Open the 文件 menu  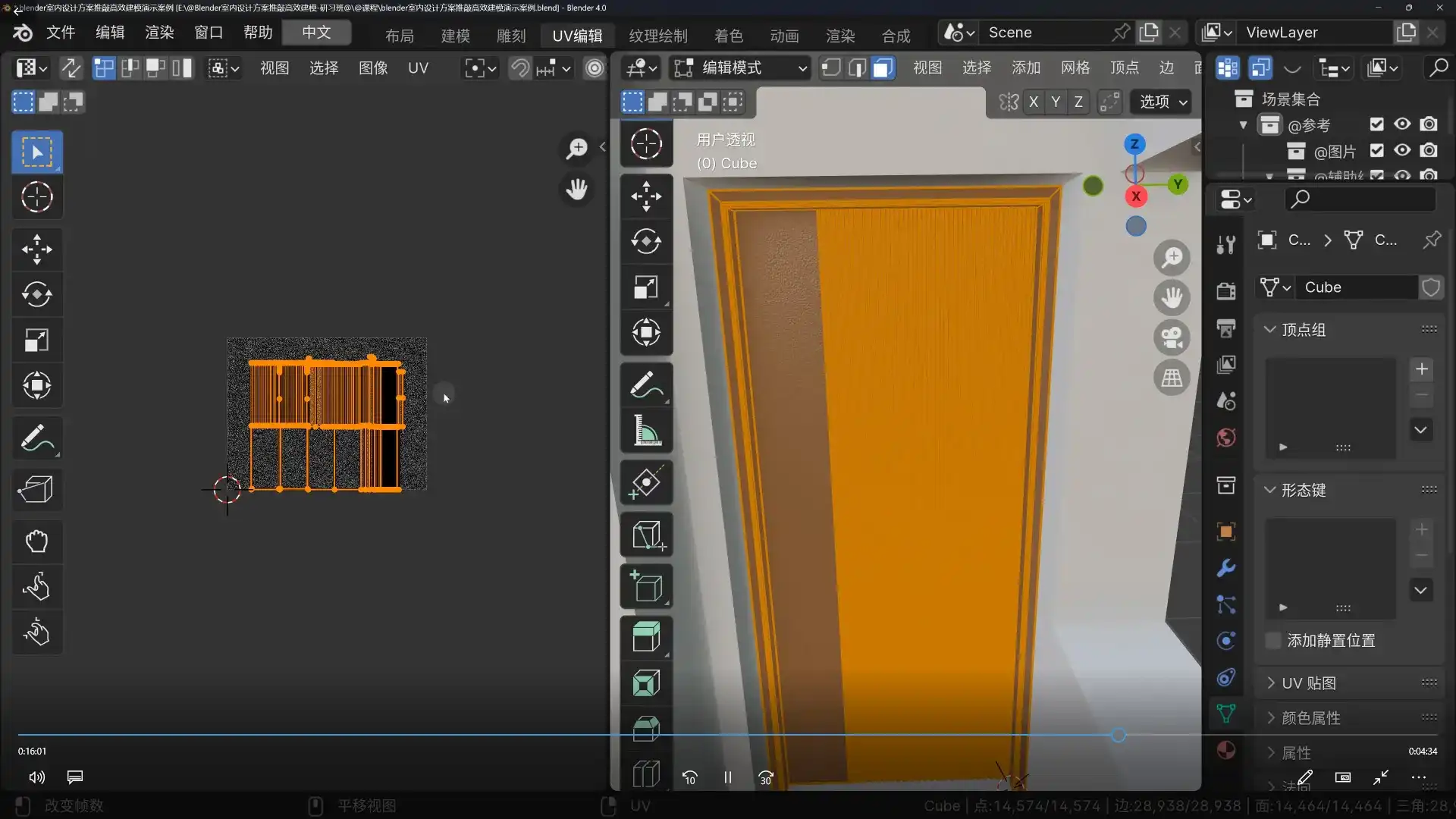(x=61, y=33)
